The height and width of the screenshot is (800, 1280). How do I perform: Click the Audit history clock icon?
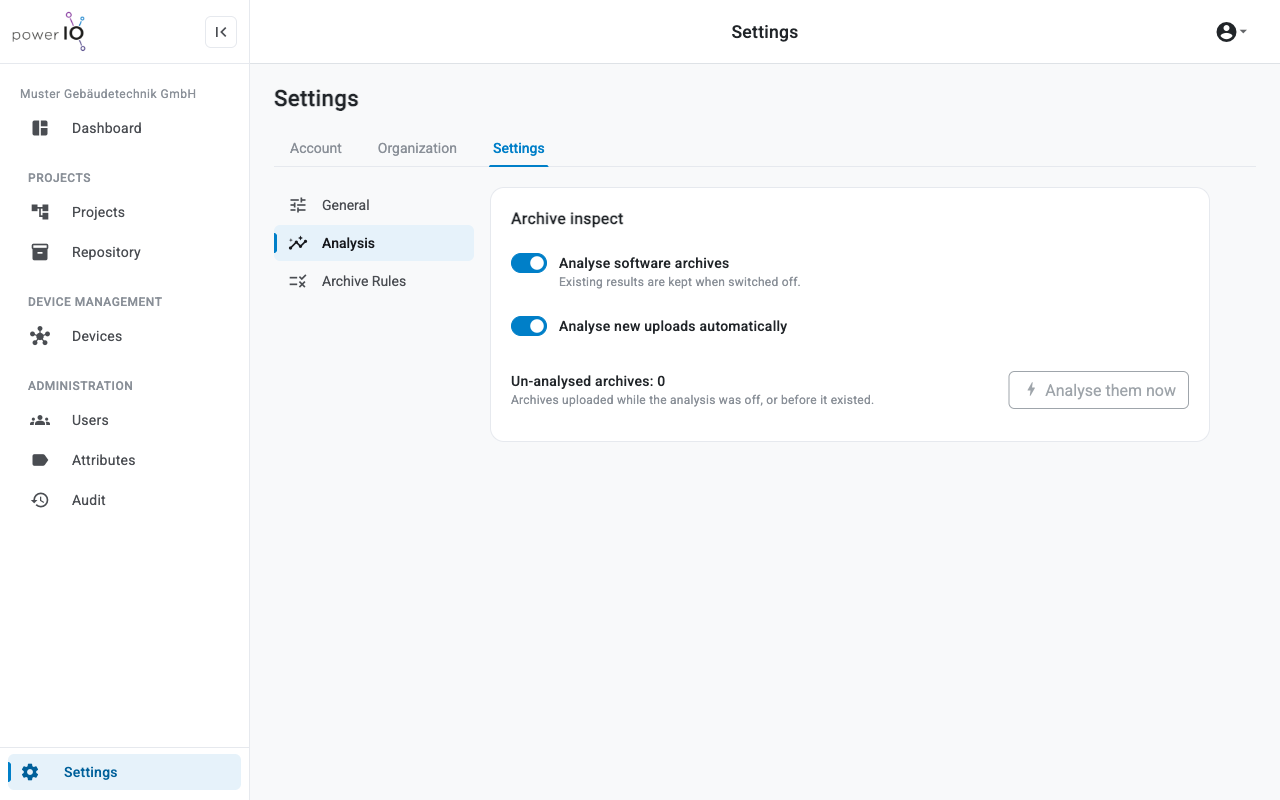[x=40, y=500]
